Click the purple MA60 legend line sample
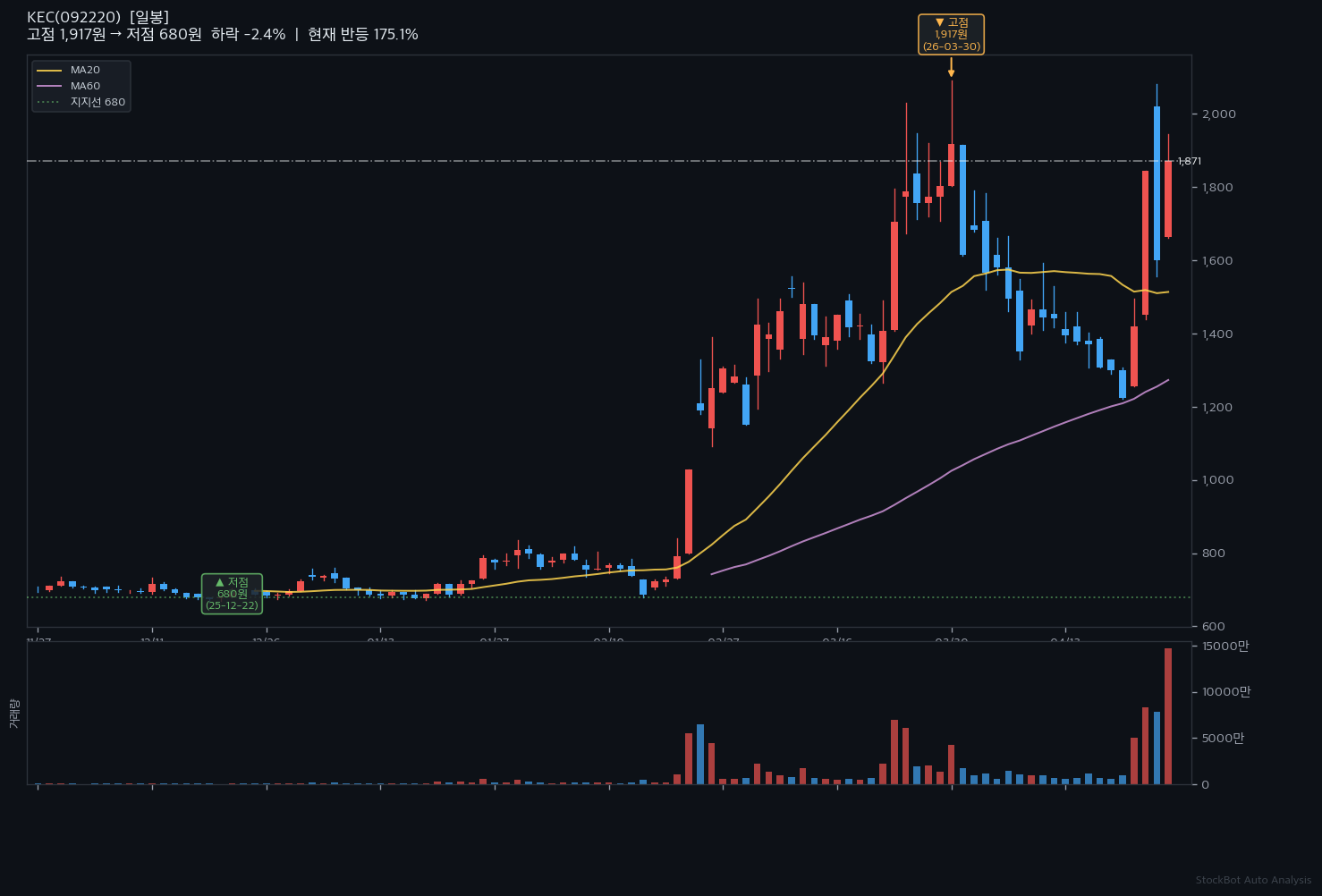 (49, 86)
